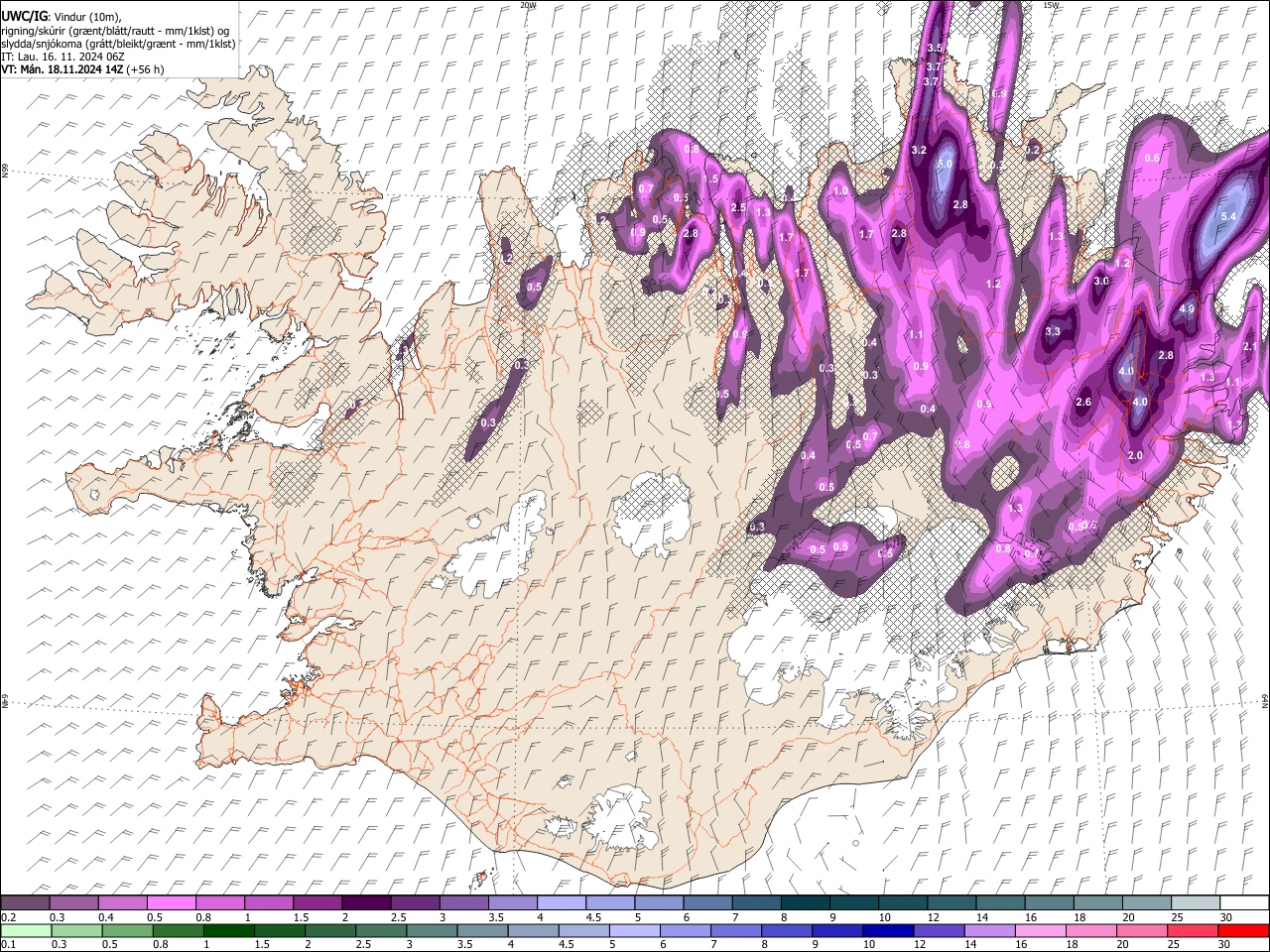This screenshot has height=952, width=1270.
Task: Click the snow legend swatch starting at 0.2
Action: (x=25, y=902)
